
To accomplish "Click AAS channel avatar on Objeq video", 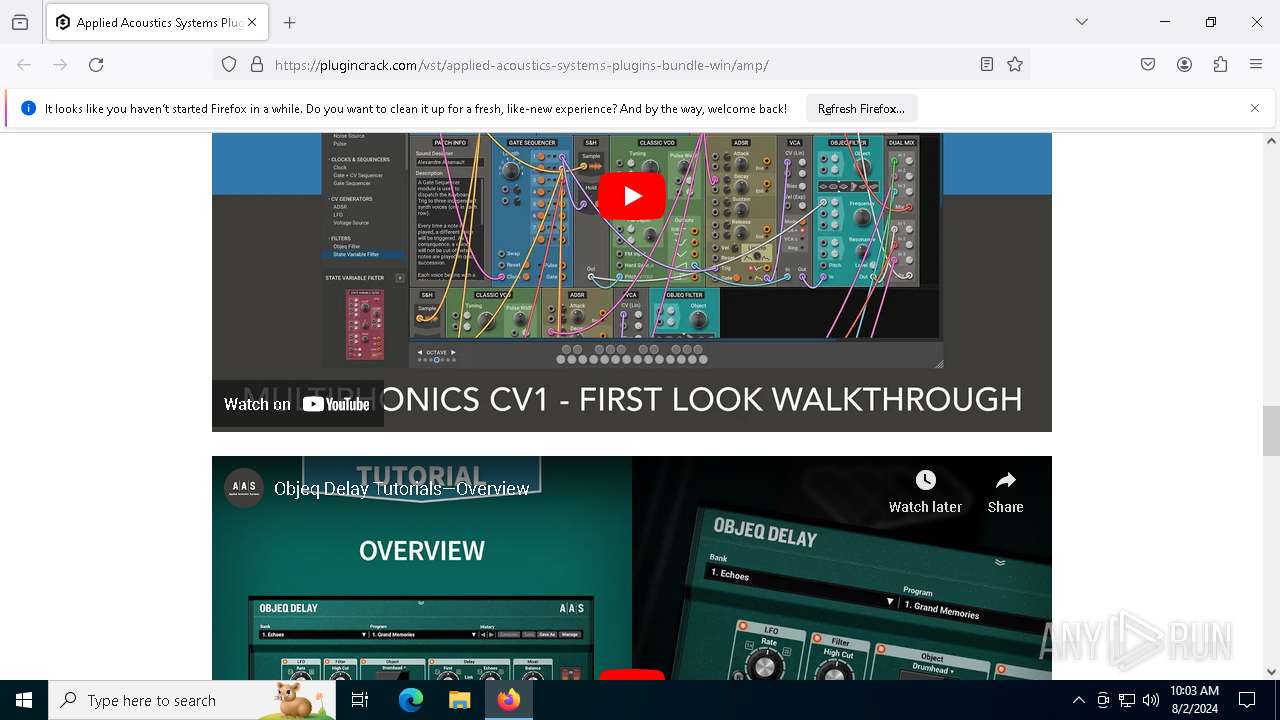I will tap(244, 488).
